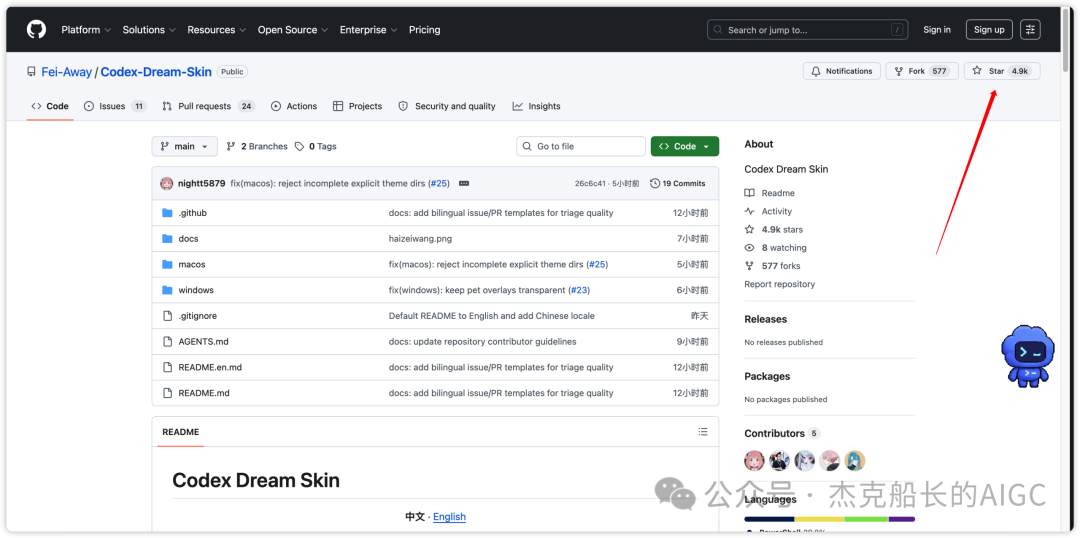Open 'Default README to English' commit message
The image size is (1080, 538).
[492, 315]
